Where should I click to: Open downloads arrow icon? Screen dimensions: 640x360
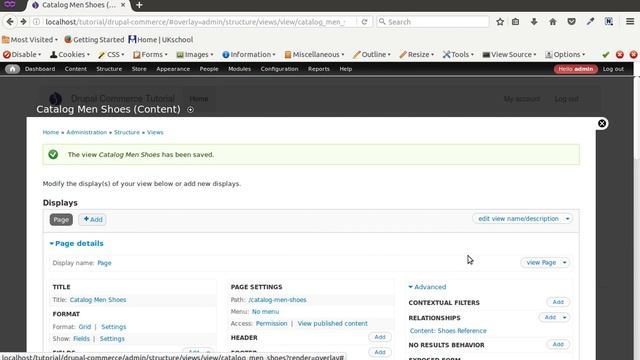point(534,22)
